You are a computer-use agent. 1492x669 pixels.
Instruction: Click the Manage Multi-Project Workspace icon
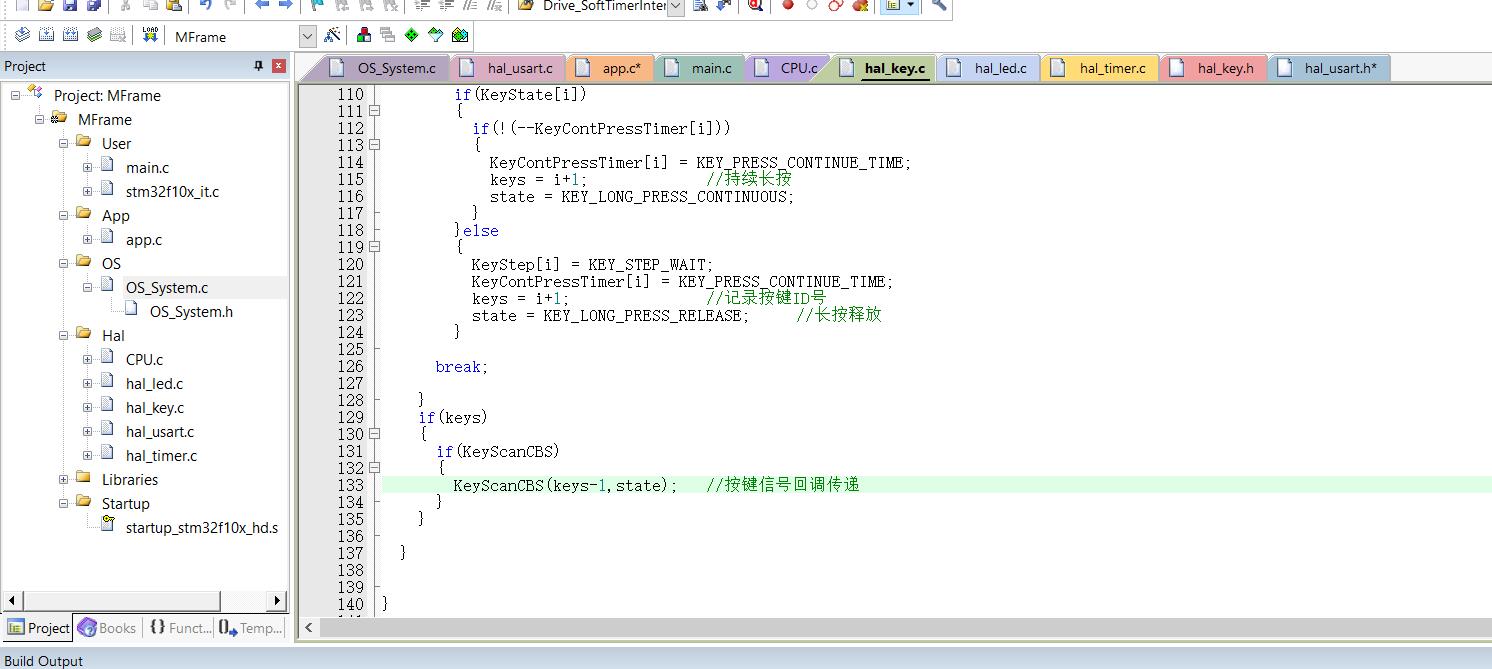click(387, 35)
